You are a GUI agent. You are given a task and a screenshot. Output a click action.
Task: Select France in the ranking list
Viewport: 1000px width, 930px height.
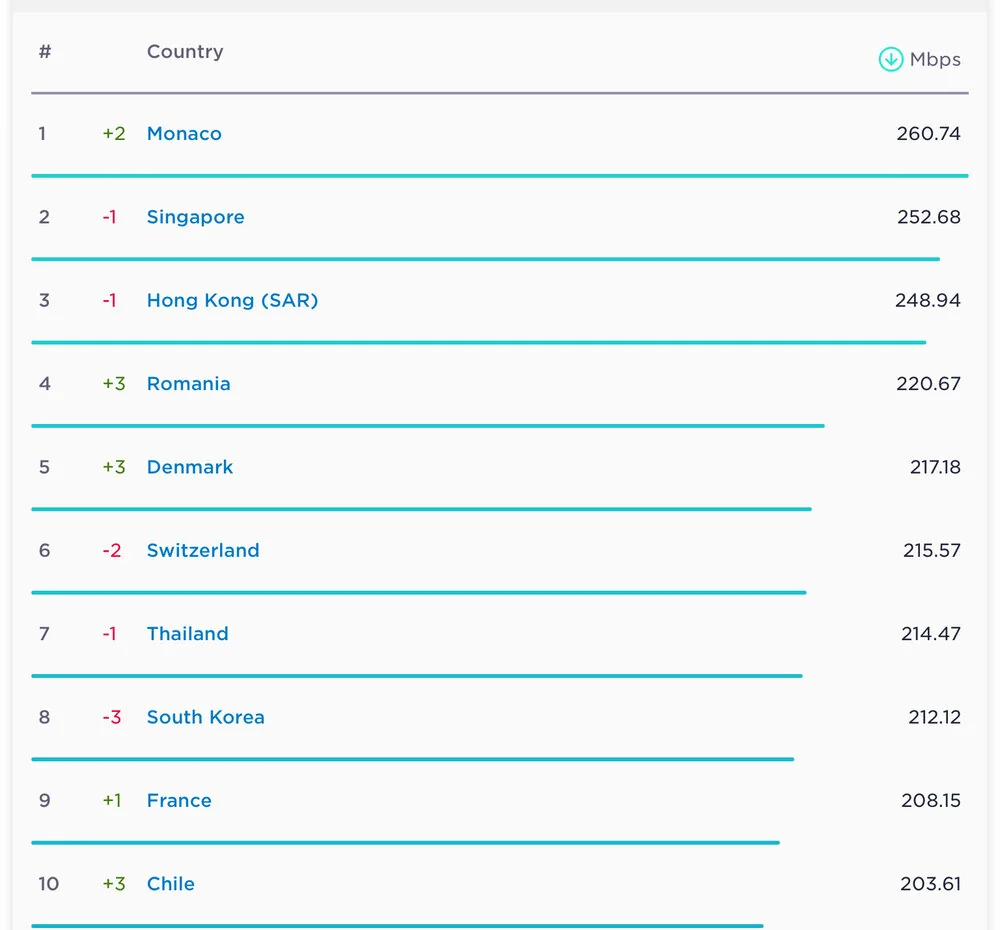pos(179,800)
